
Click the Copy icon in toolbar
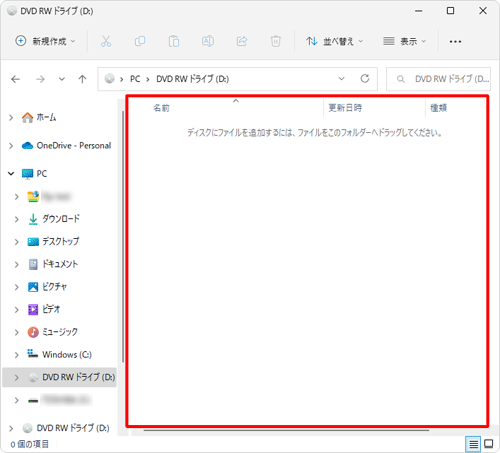coord(140,41)
